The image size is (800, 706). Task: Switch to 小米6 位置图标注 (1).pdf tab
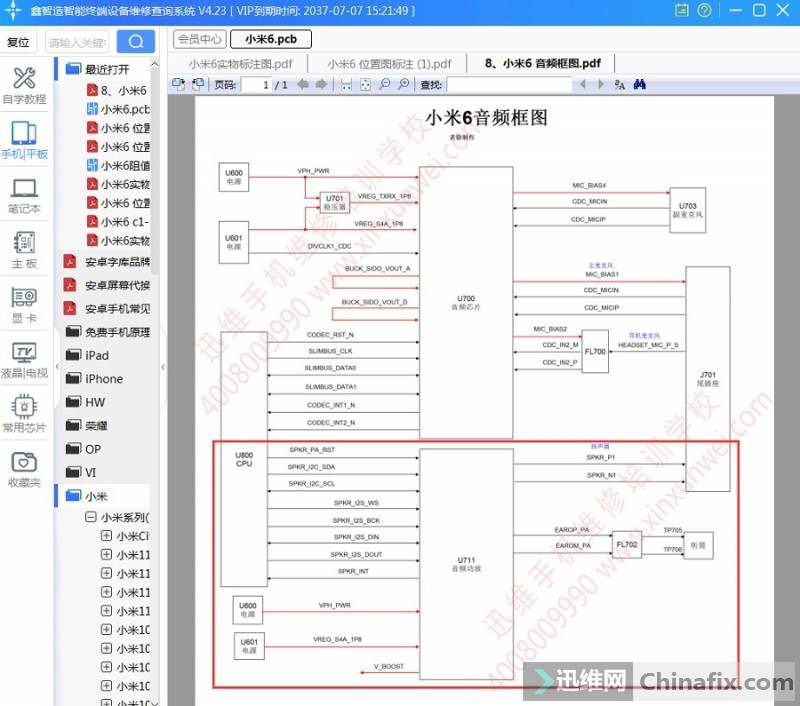pyautogui.click(x=392, y=63)
